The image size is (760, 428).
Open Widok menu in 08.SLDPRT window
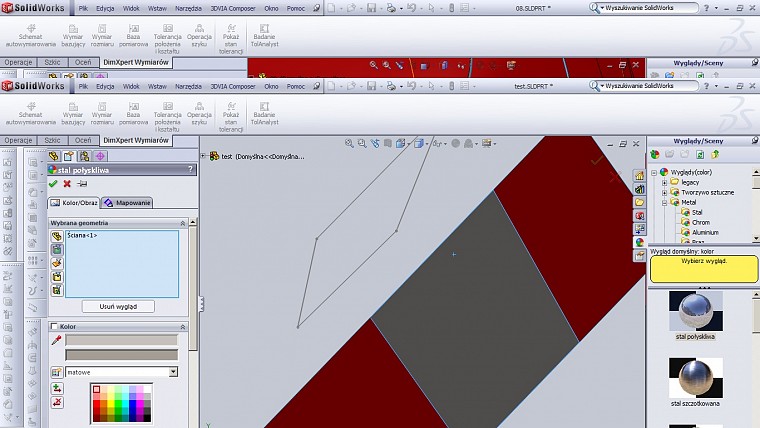click(x=131, y=8)
